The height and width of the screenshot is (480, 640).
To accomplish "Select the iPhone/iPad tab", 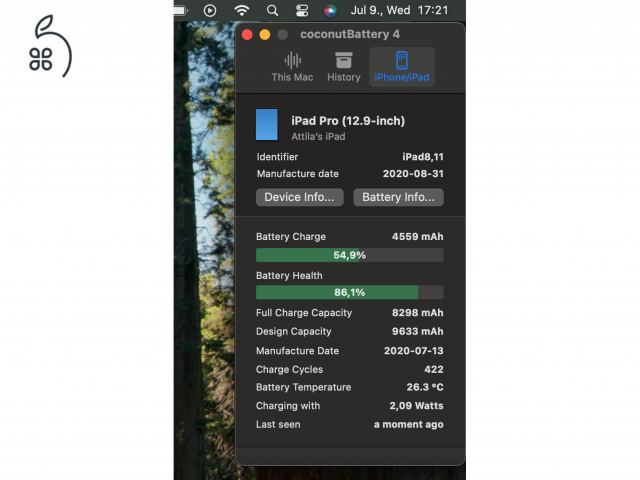I will (x=402, y=67).
